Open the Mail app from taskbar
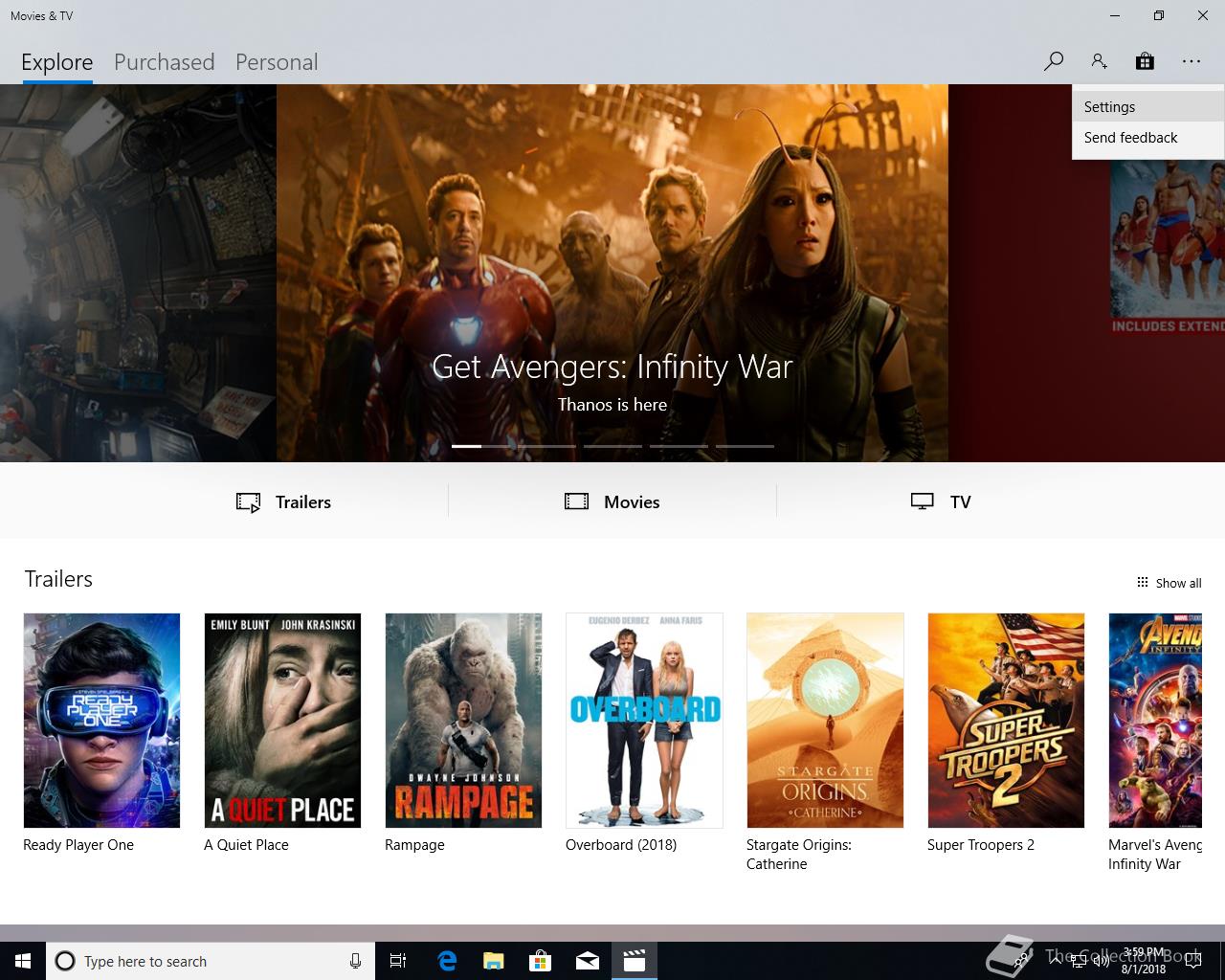Screen dimensions: 1225x980 pos(588,961)
